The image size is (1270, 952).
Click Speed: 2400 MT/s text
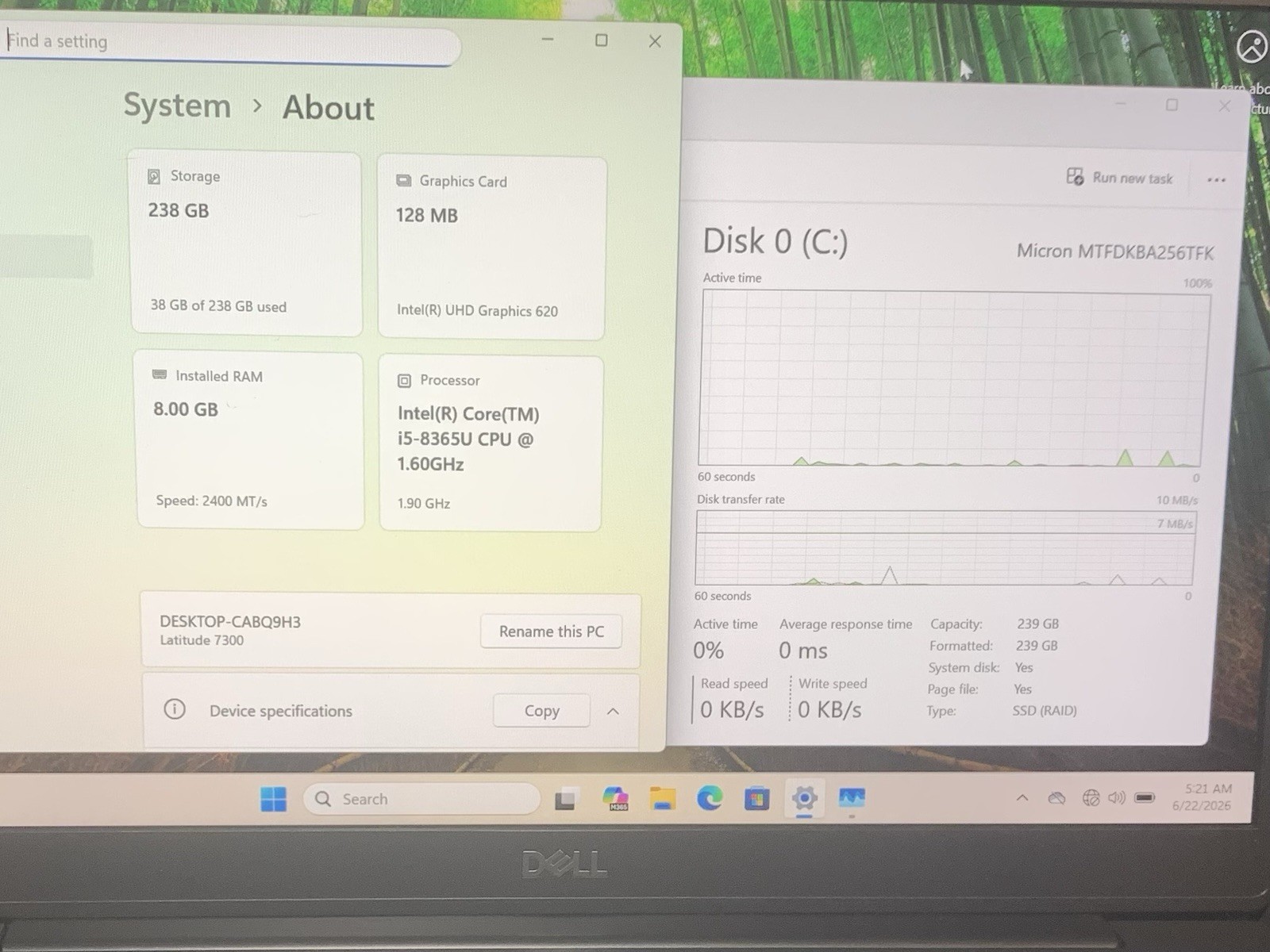(x=211, y=501)
